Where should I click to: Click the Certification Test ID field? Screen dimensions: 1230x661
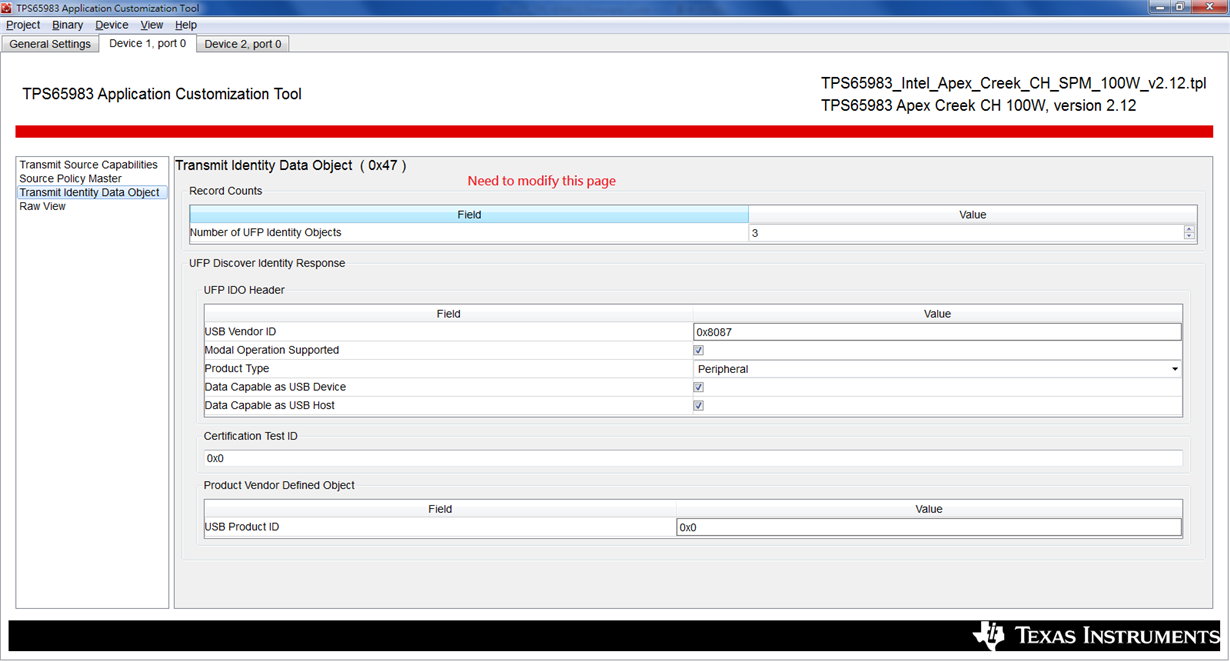693,458
